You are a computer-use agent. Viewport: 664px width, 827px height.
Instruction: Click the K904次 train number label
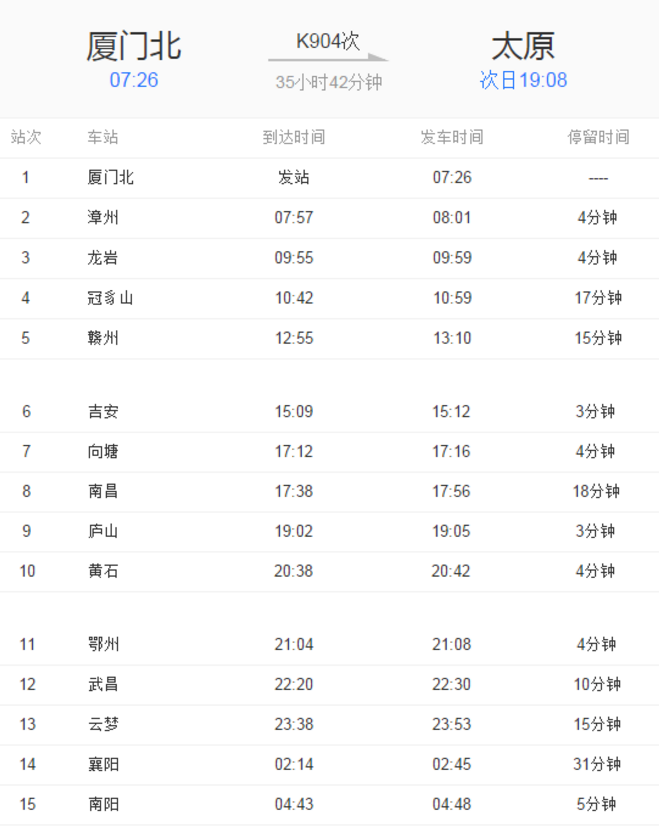coord(328,41)
